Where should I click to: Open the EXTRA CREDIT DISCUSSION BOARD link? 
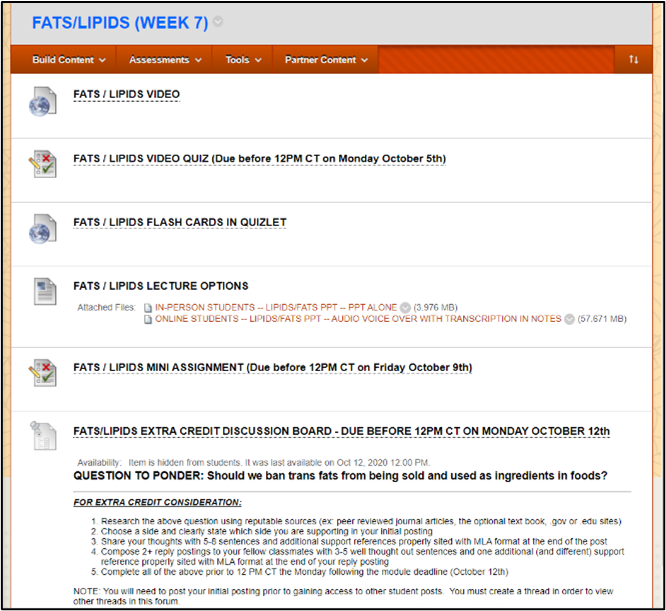[341, 431]
